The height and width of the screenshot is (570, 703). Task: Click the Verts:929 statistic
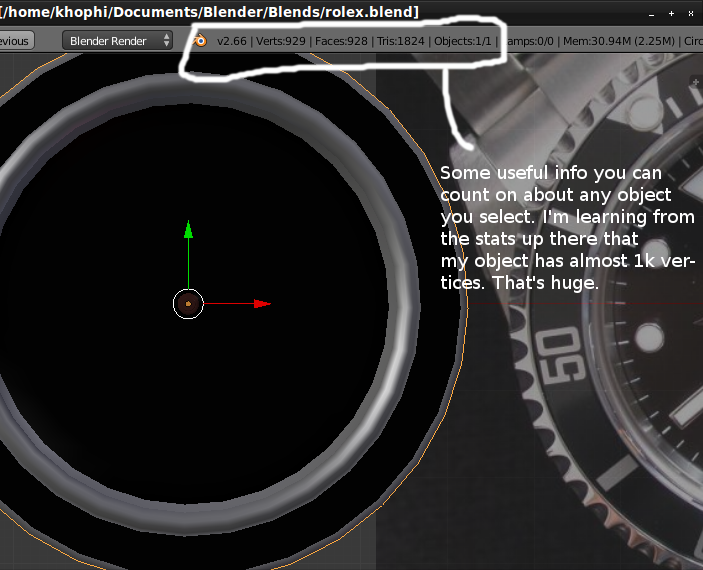coord(281,41)
